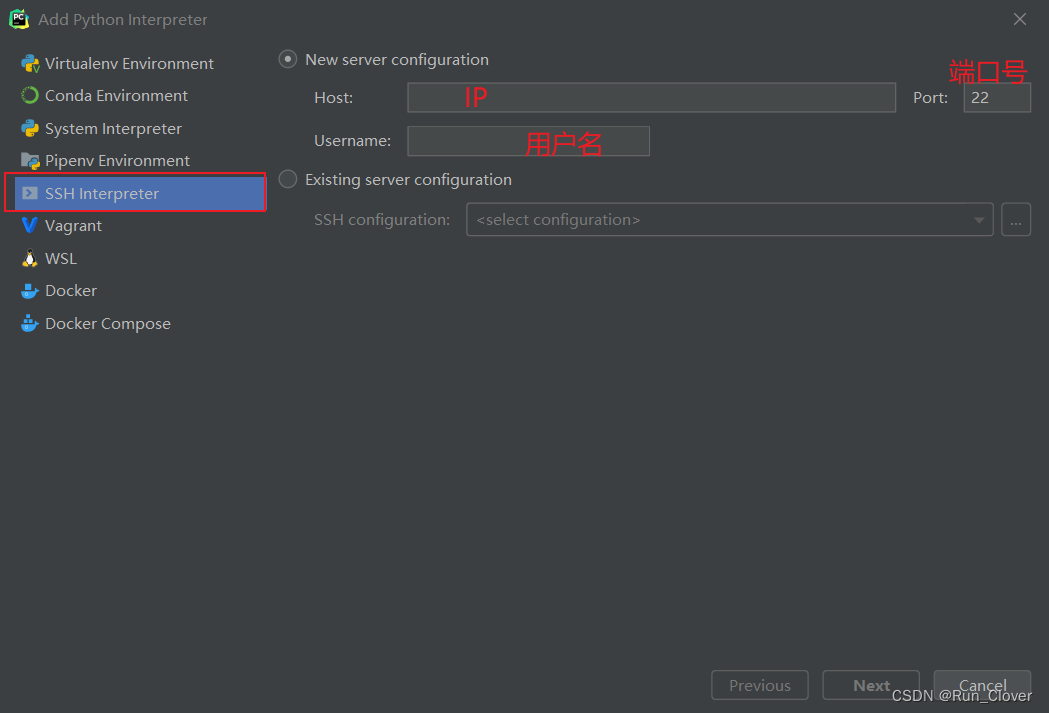Click the System Interpreter python icon
This screenshot has width=1049, height=713.
coord(30,128)
